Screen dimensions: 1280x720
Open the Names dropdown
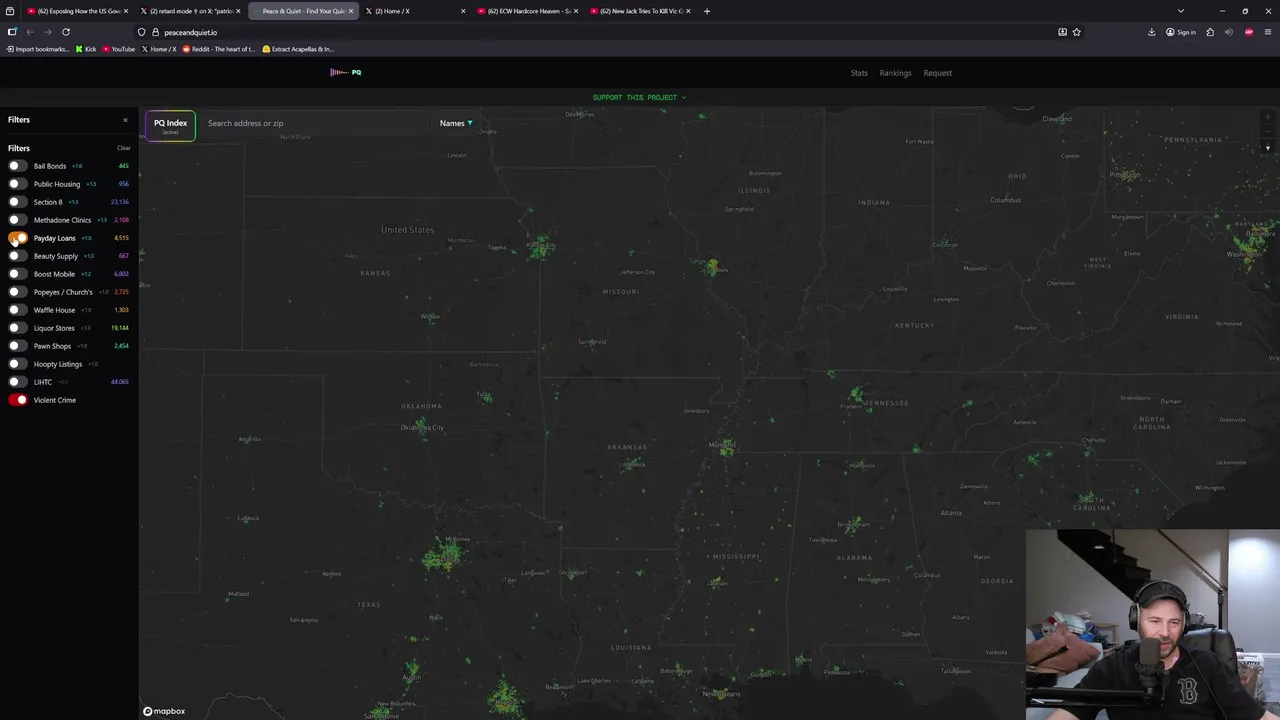pos(456,123)
